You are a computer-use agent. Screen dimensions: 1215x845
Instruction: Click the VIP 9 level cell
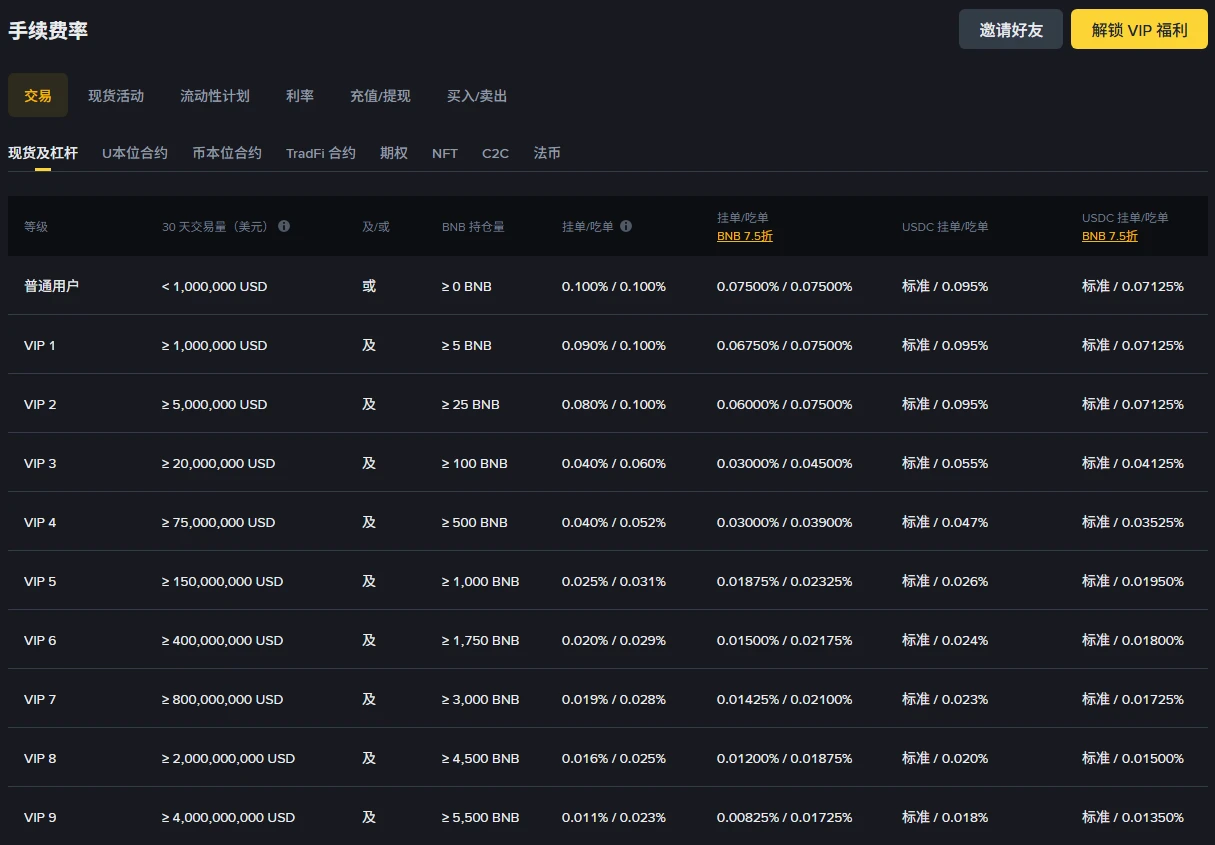(40, 817)
